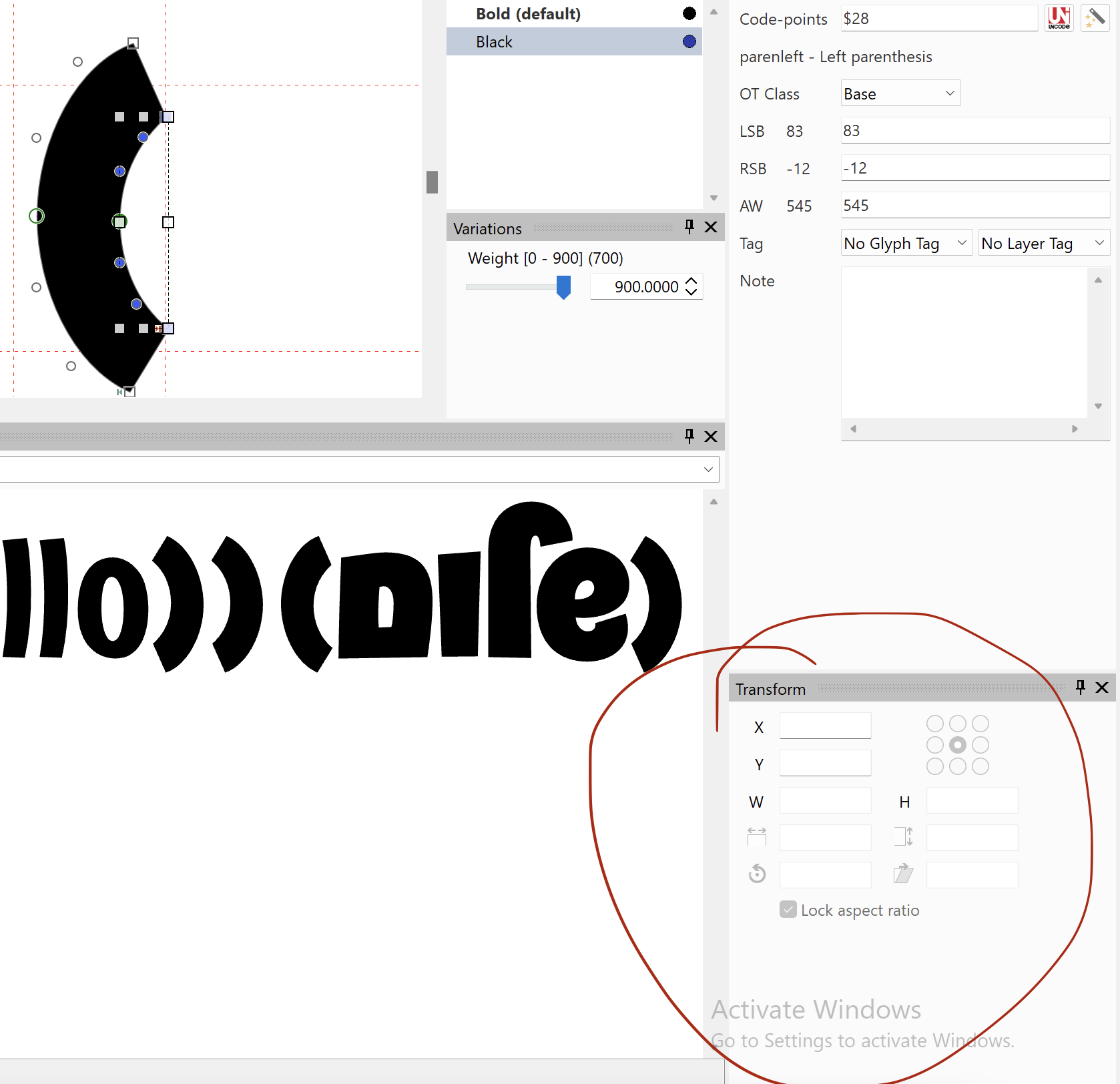Select center transform origin radio
This screenshot has width=1120, height=1084.
[958, 745]
